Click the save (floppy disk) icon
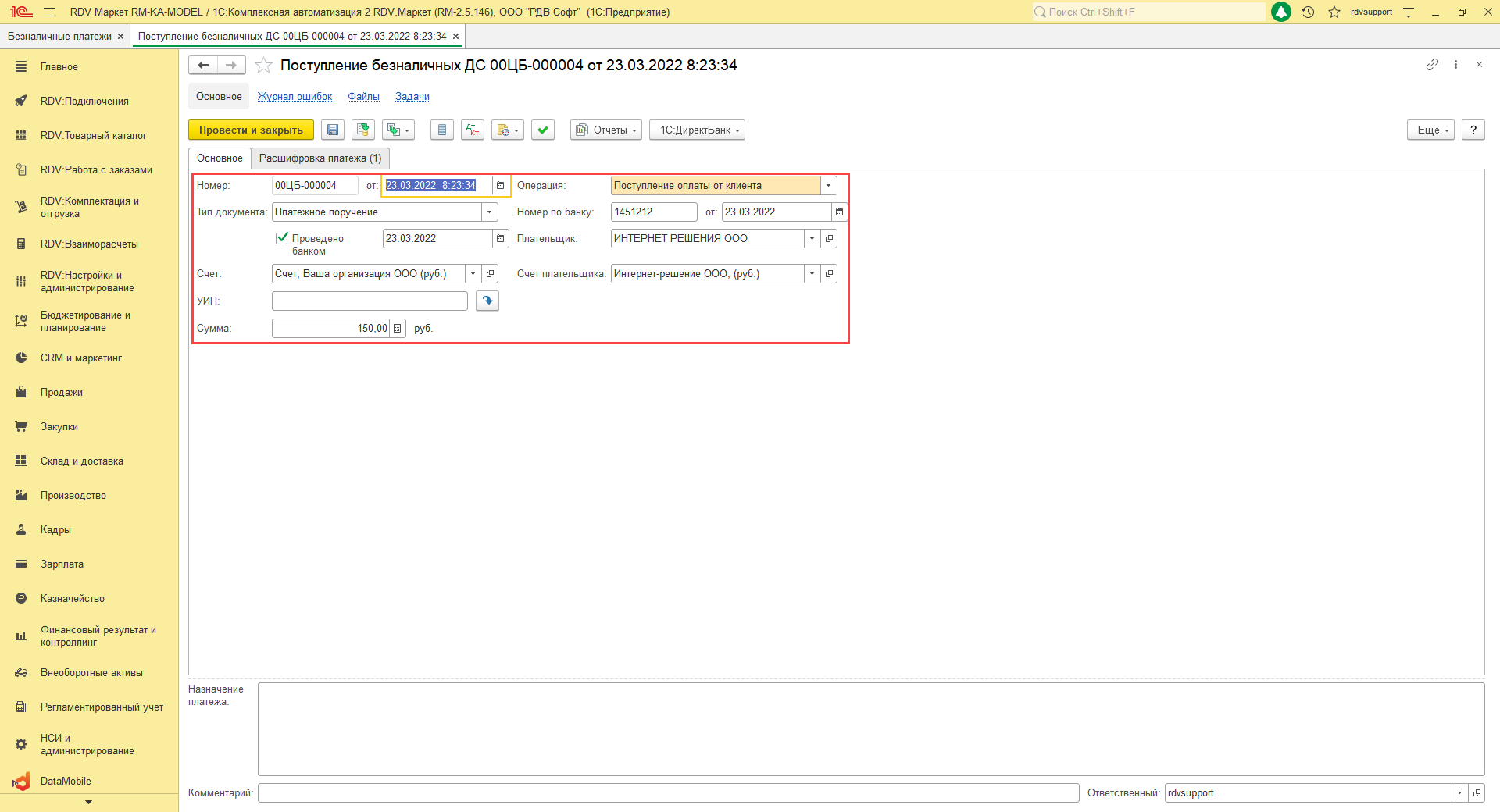Image resolution: width=1500 pixels, height=812 pixels. click(x=333, y=130)
